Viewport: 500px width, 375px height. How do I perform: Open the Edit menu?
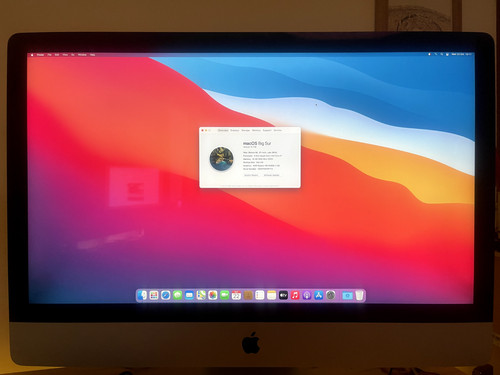[57, 55]
